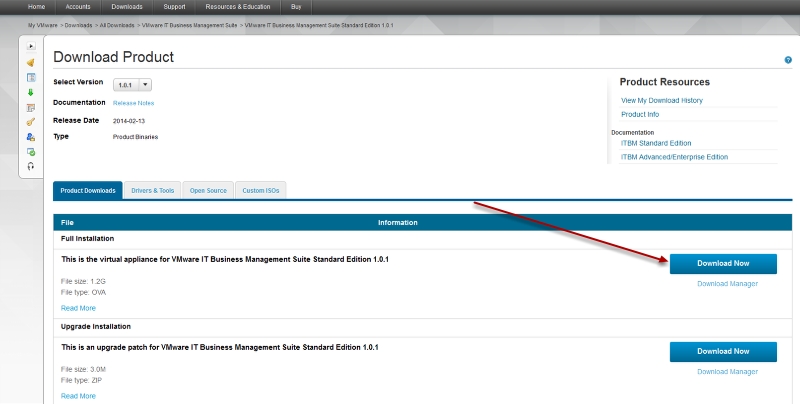Viewport: 800px width, 404px height.
Task: Open the Select Version dropdown showing 1.0.1
Action: pyautogui.click(x=132, y=85)
